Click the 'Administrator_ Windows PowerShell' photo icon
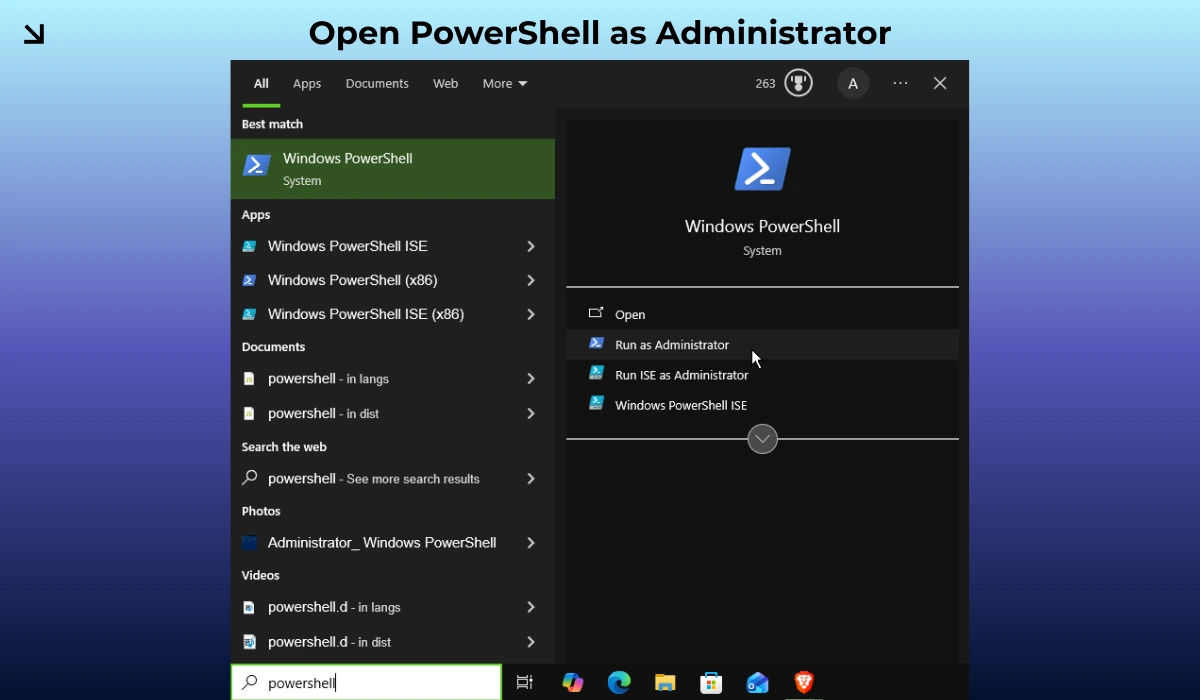The width and height of the screenshot is (1200, 700). point(250,543)
